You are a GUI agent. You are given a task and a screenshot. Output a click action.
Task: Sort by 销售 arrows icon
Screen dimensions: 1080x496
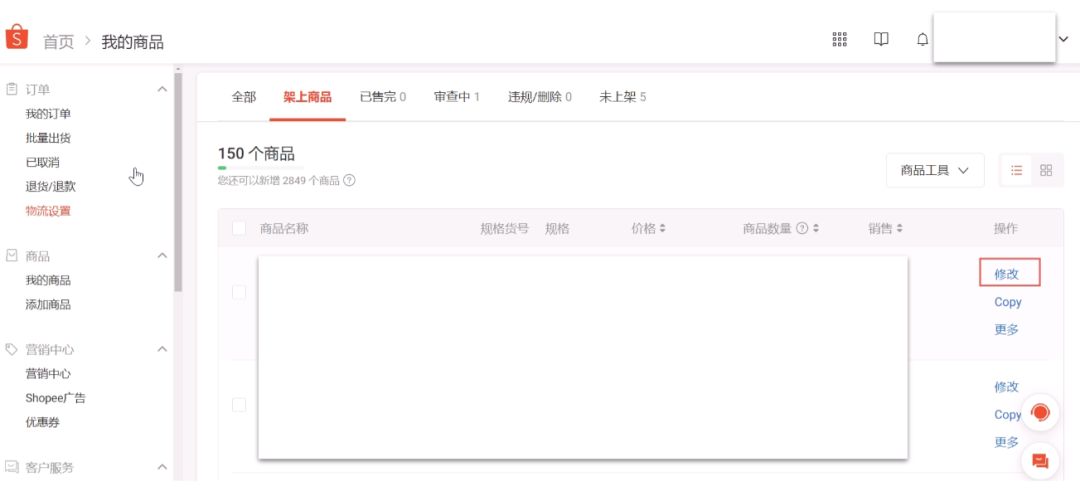tap(900, 229)
